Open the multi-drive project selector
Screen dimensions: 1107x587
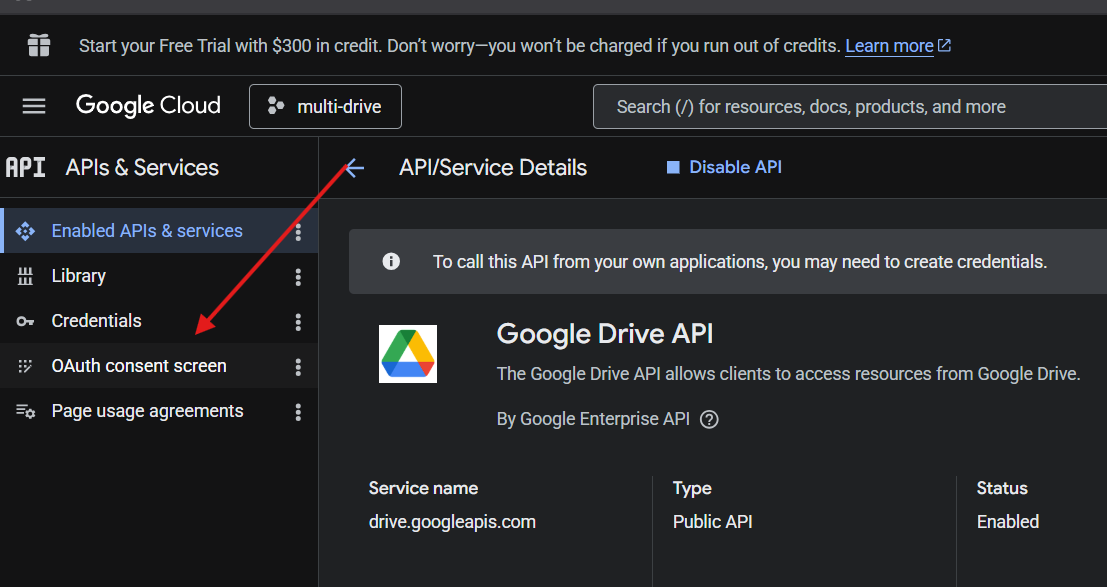[325, 107]
